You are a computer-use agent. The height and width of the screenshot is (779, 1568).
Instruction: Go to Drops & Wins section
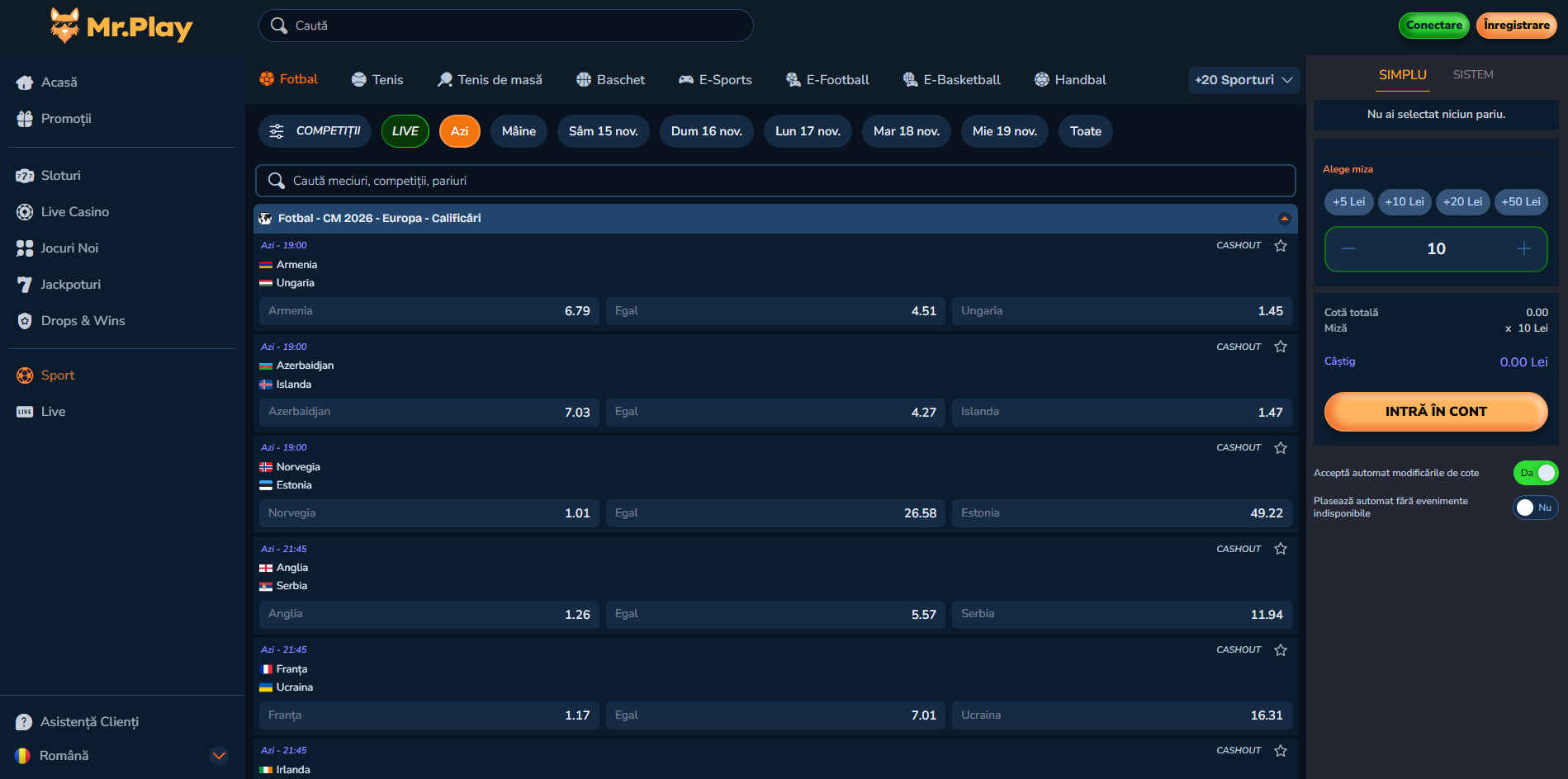[83, 321]
